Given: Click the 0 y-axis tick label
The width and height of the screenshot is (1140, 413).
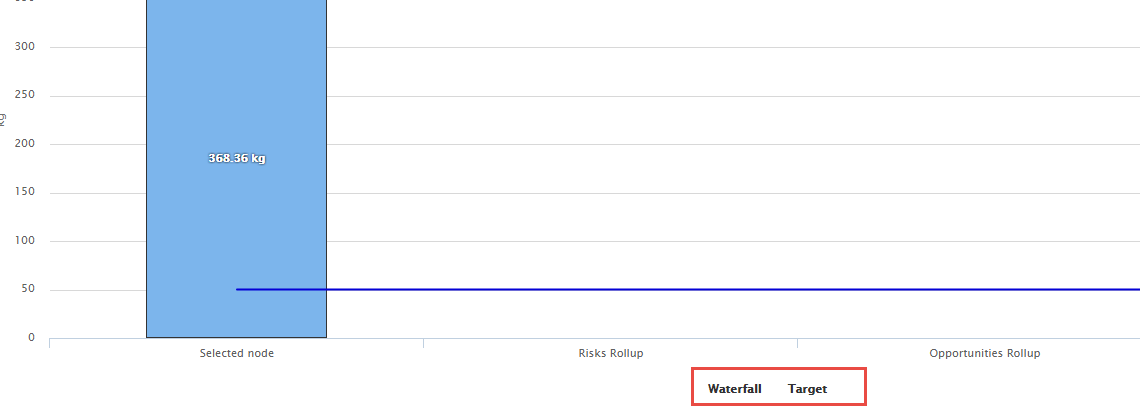Looking at the screenshot, I should point(31,338).
